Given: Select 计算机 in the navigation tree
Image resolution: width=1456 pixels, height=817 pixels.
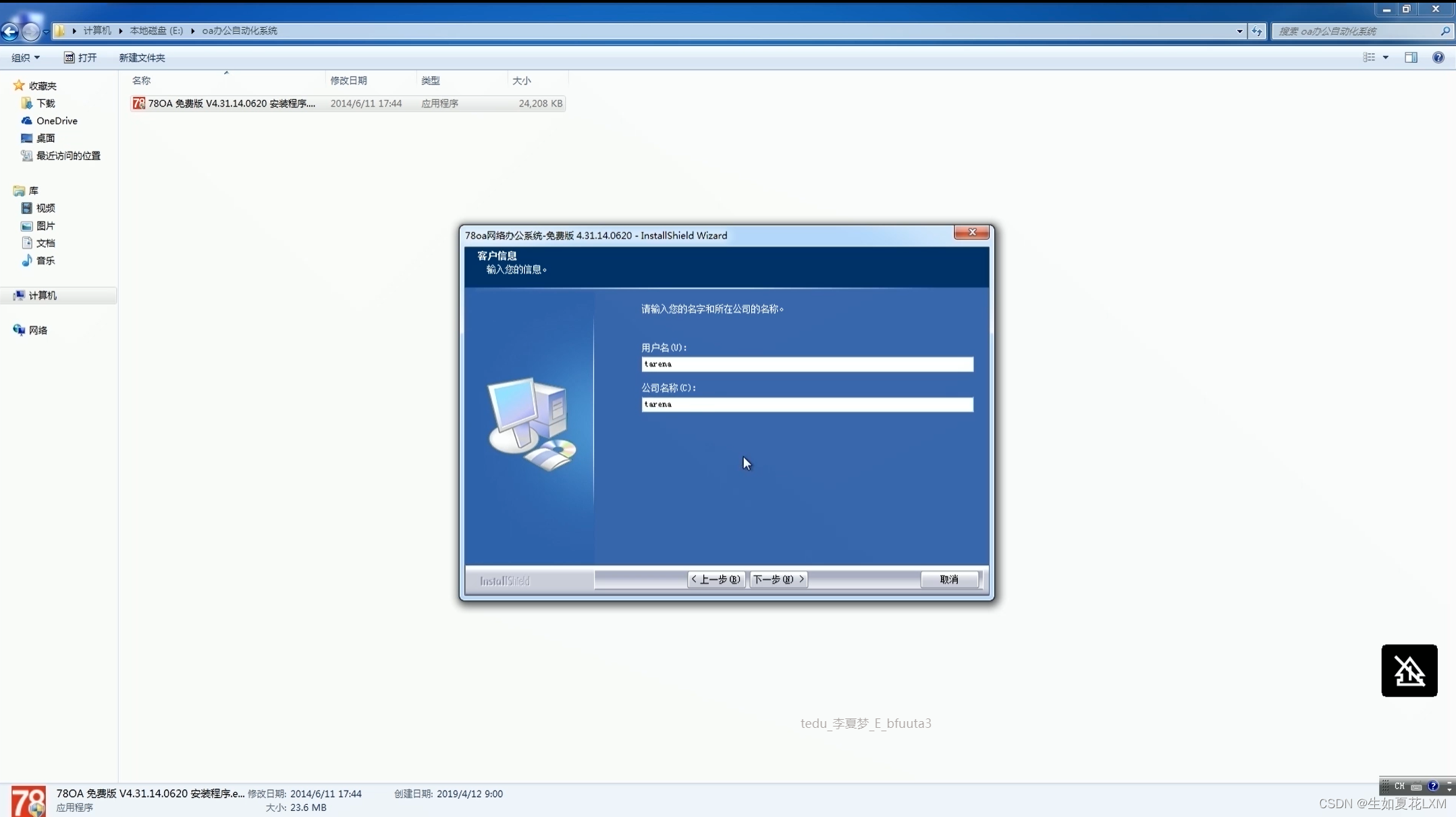Looking at the screenshot, I should 42,295.
